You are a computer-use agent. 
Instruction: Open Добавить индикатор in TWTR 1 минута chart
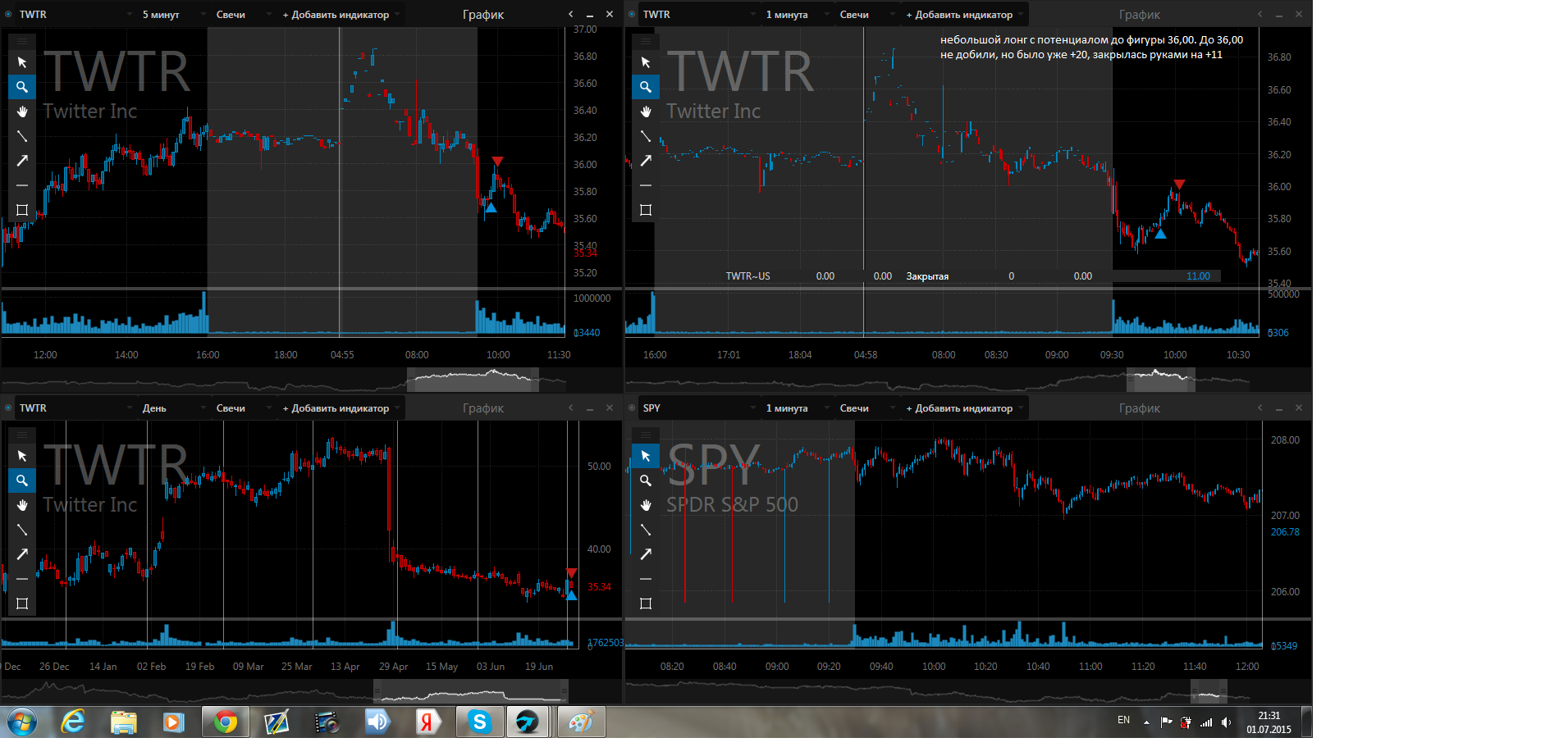tap(965, 15)
